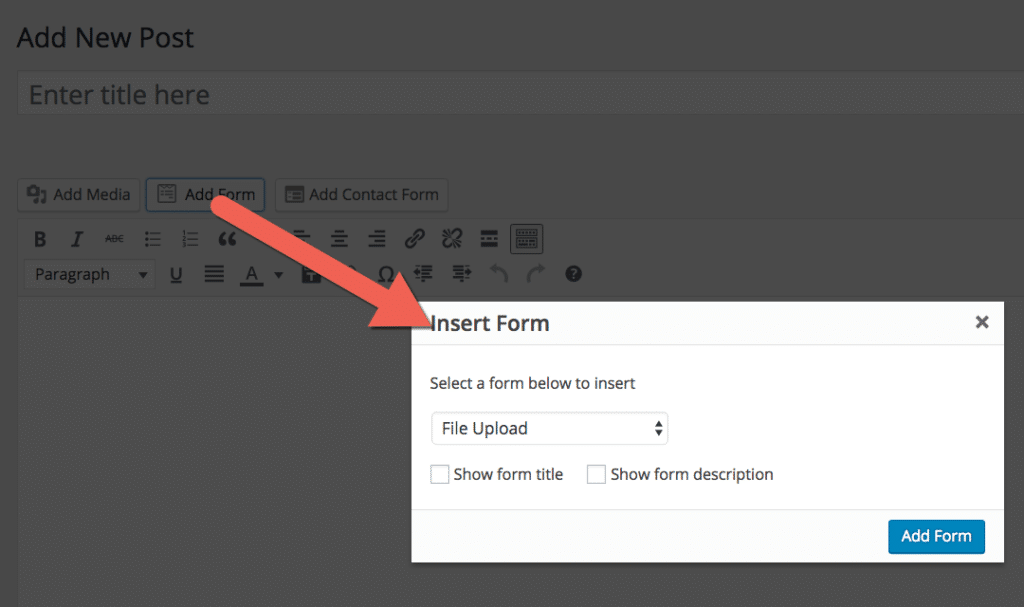Enable Show form title checkbox
Screen dimensions: 1024x607
tap(440, 474)
